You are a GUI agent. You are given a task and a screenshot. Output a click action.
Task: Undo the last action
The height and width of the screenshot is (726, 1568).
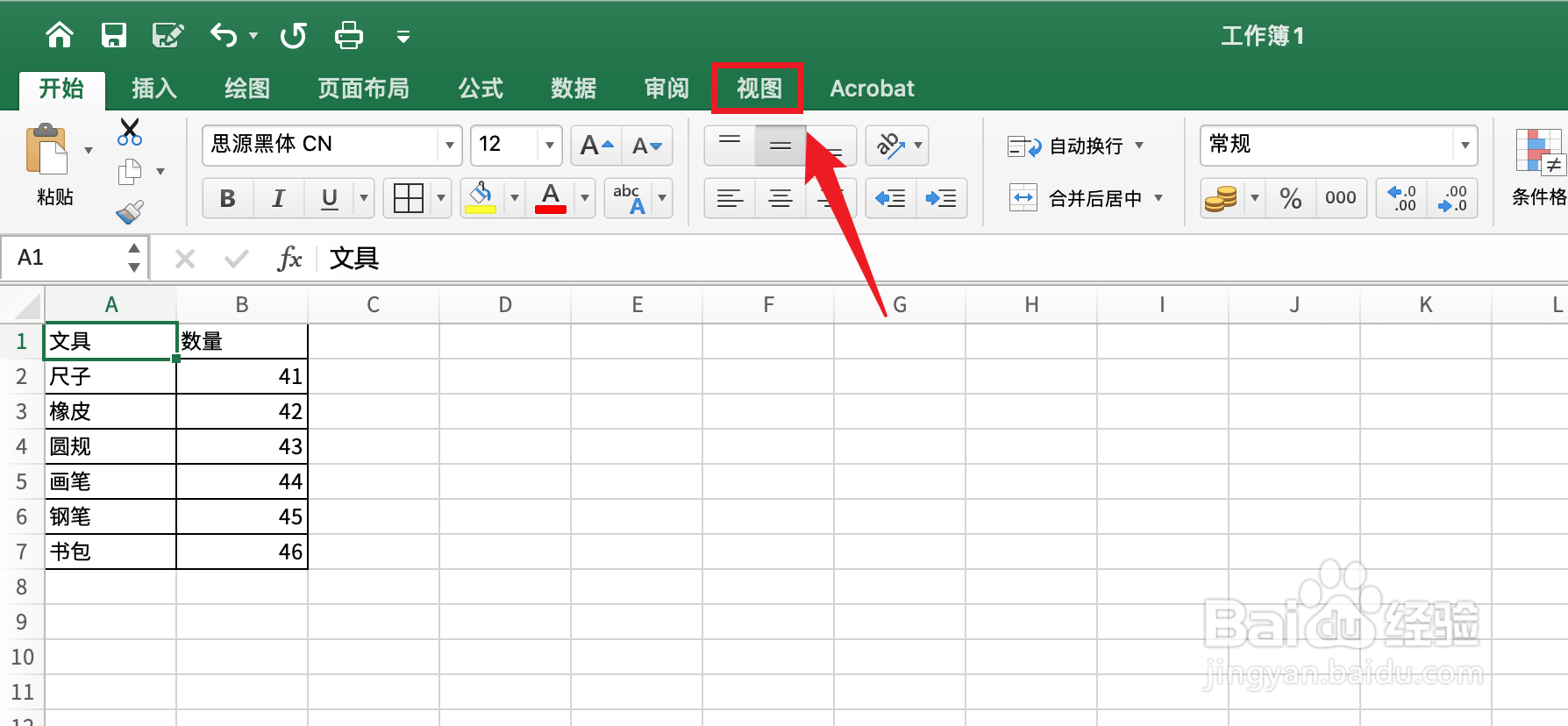pyautogui.click(x=224, y=35)
